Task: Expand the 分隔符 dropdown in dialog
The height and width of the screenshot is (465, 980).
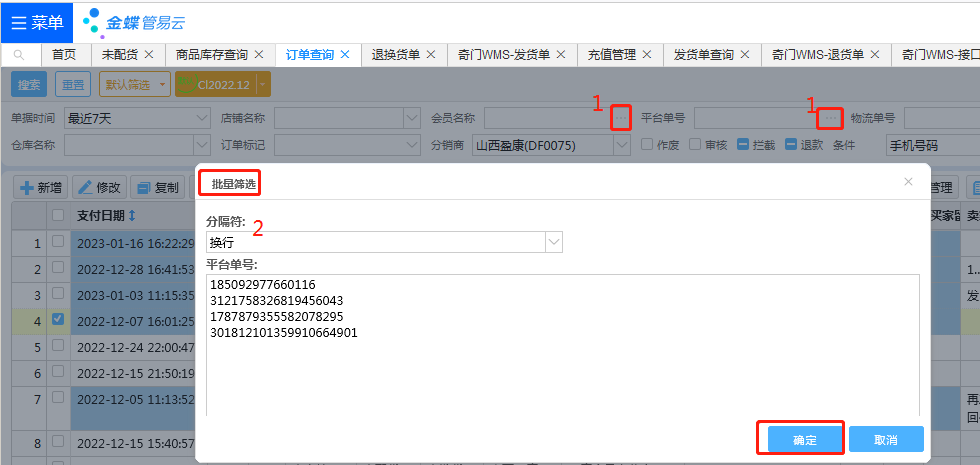Action: (x=553, y=242)
